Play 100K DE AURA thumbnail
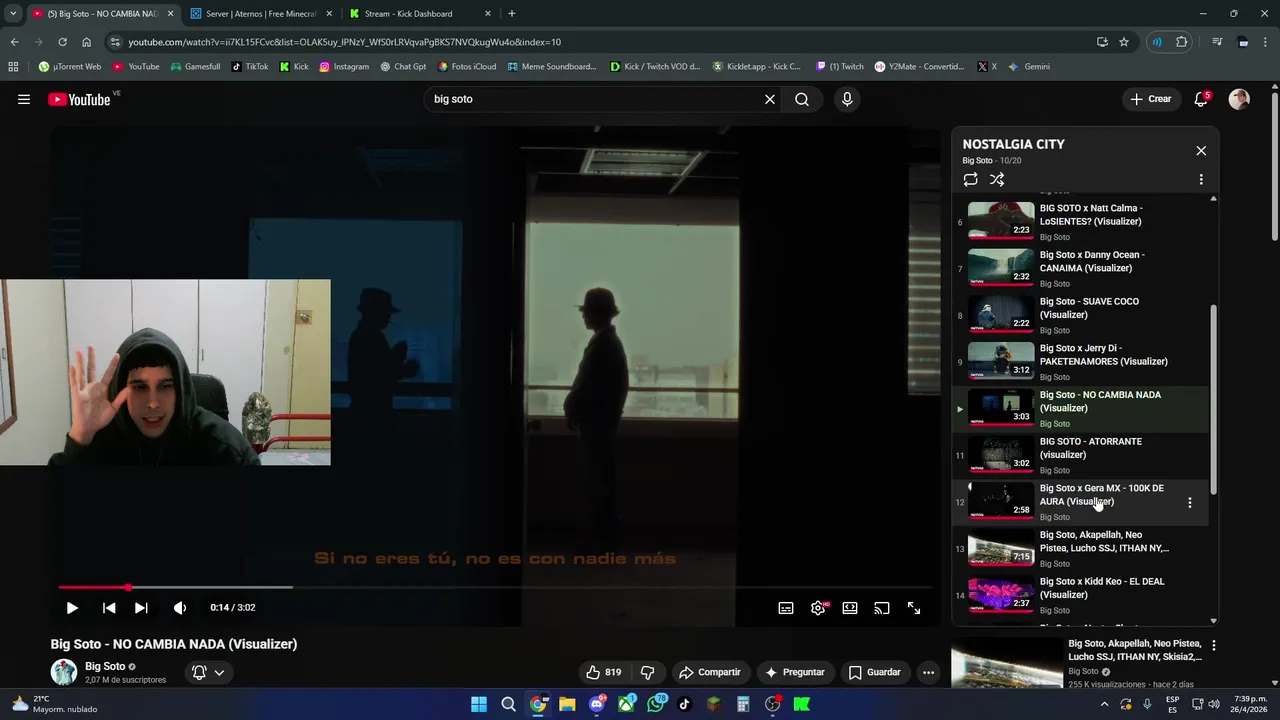This screenshot has height=720, width=1280. click(1001, 502)
